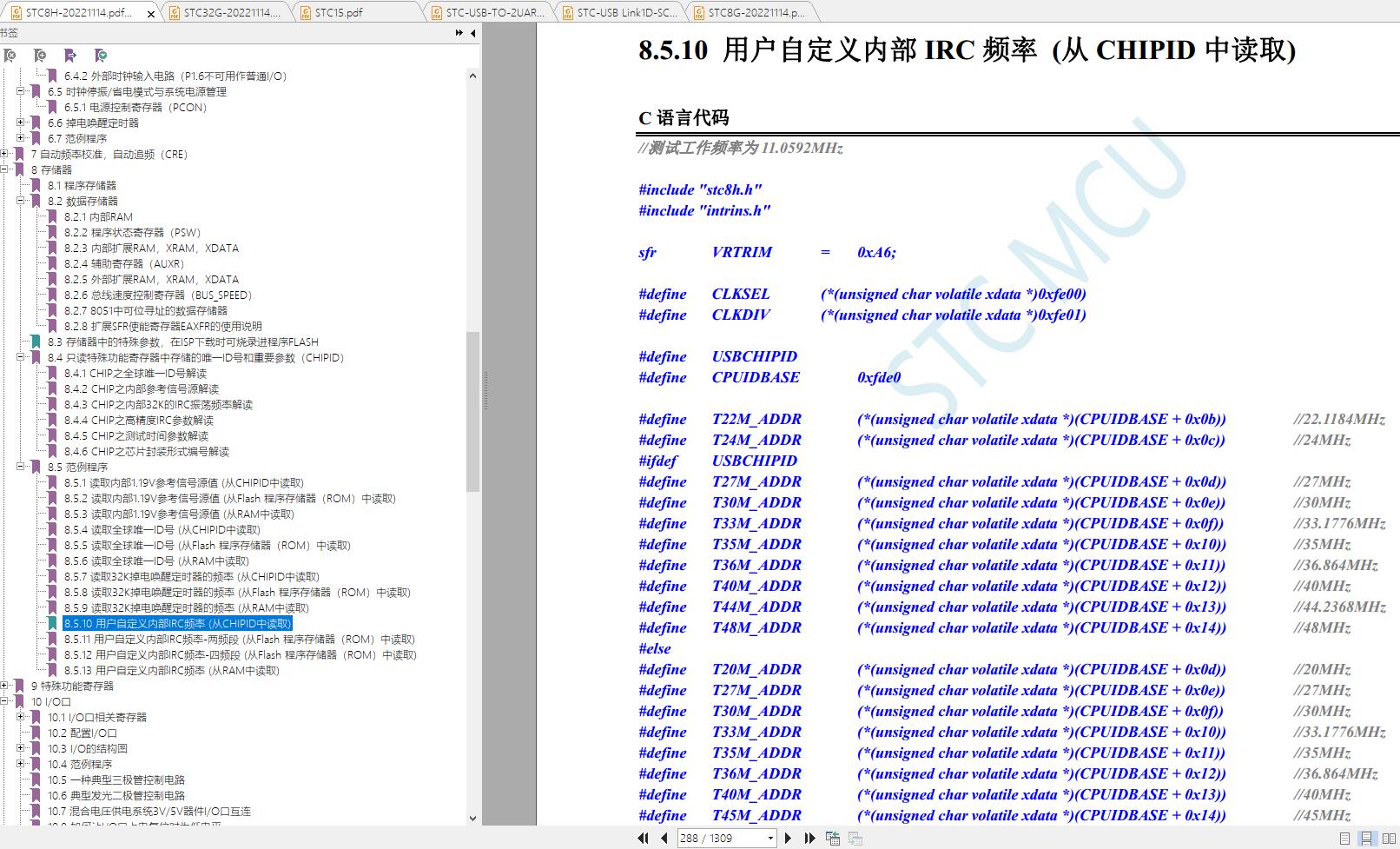Image resolution: width=1400 pixels, height=849 pixels.
Task: Switch to single page view
Action: click(x=1344, y=839)
